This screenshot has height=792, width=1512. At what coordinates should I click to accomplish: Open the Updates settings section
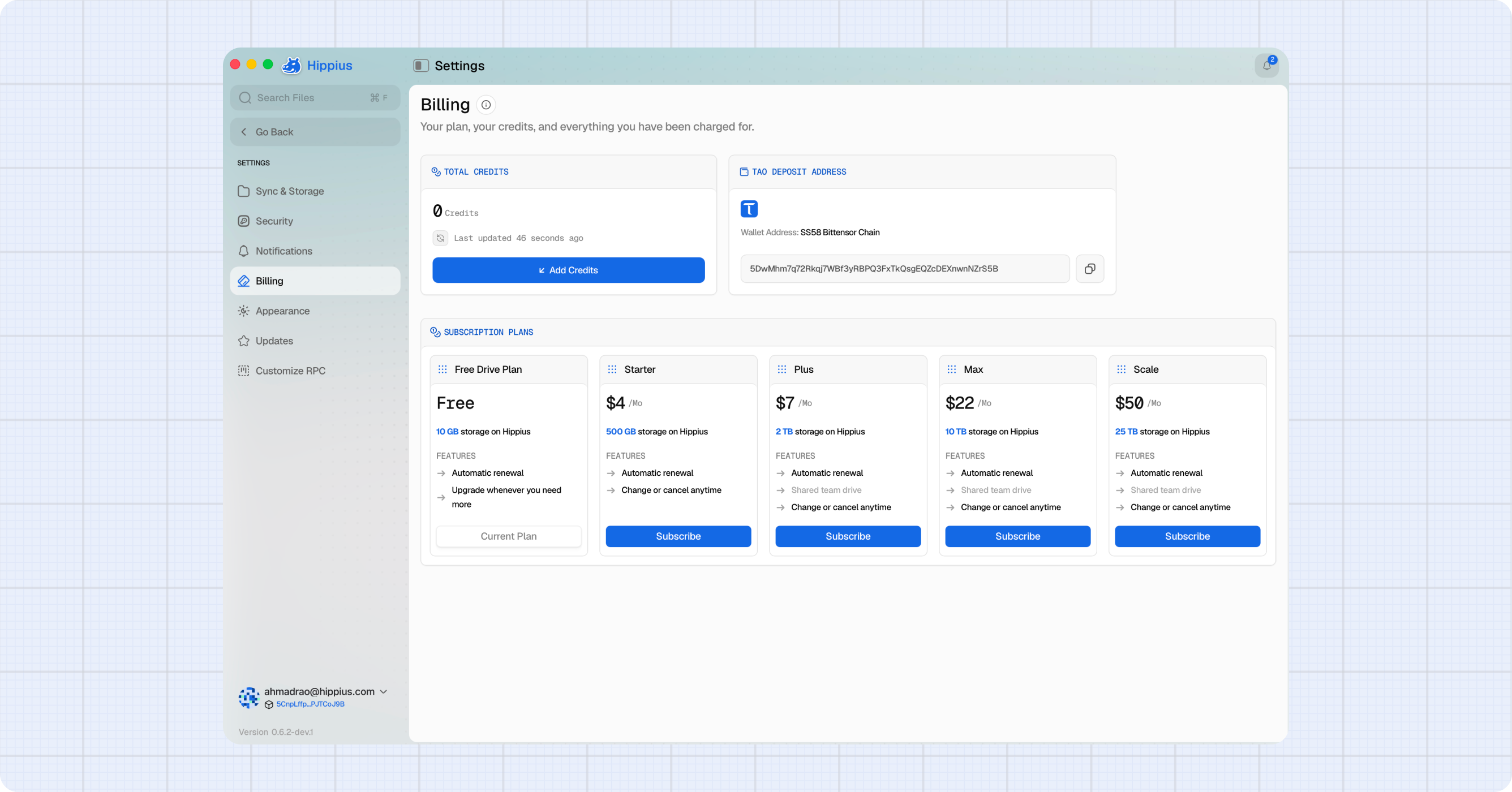pyautogui.click(x=315, y=341)
